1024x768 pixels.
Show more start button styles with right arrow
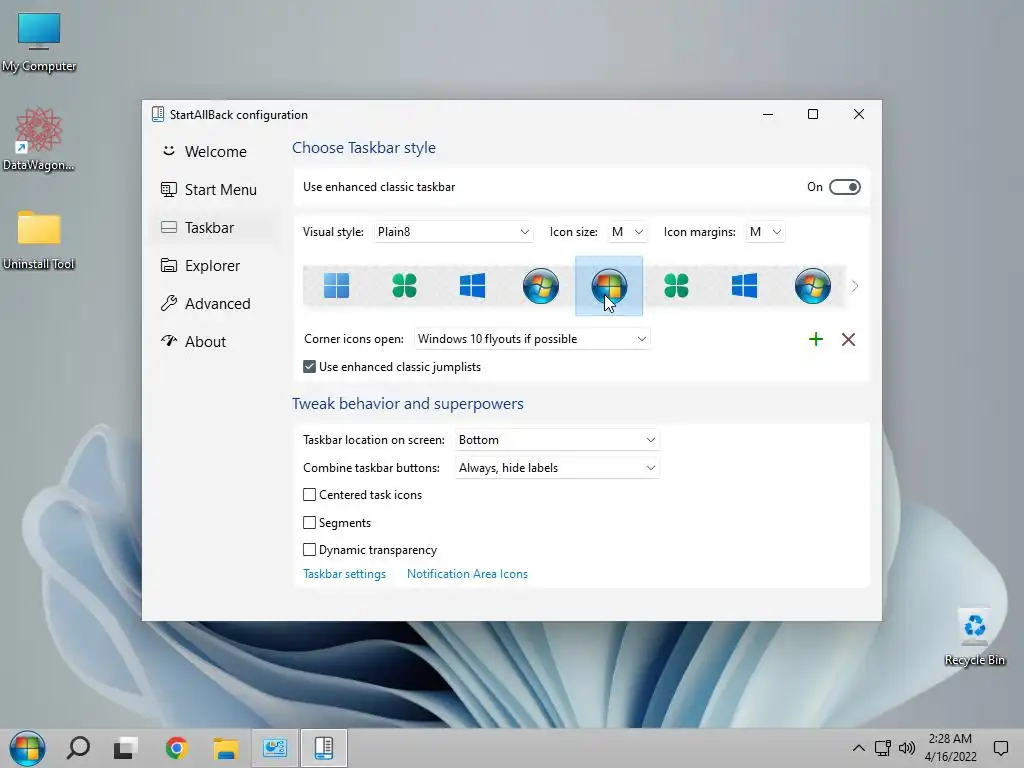click(855, 286)
